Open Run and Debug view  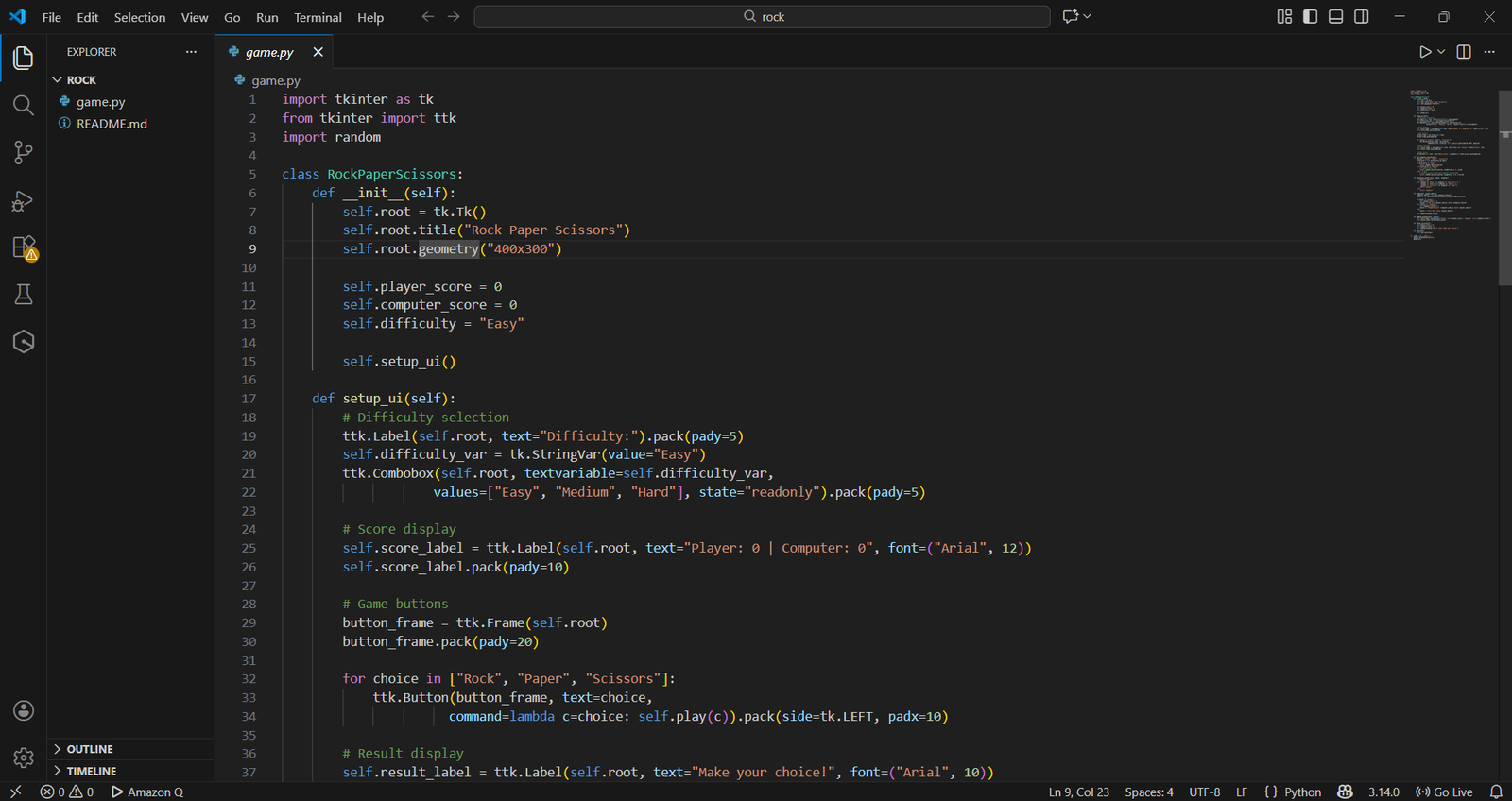click(24, 201)
